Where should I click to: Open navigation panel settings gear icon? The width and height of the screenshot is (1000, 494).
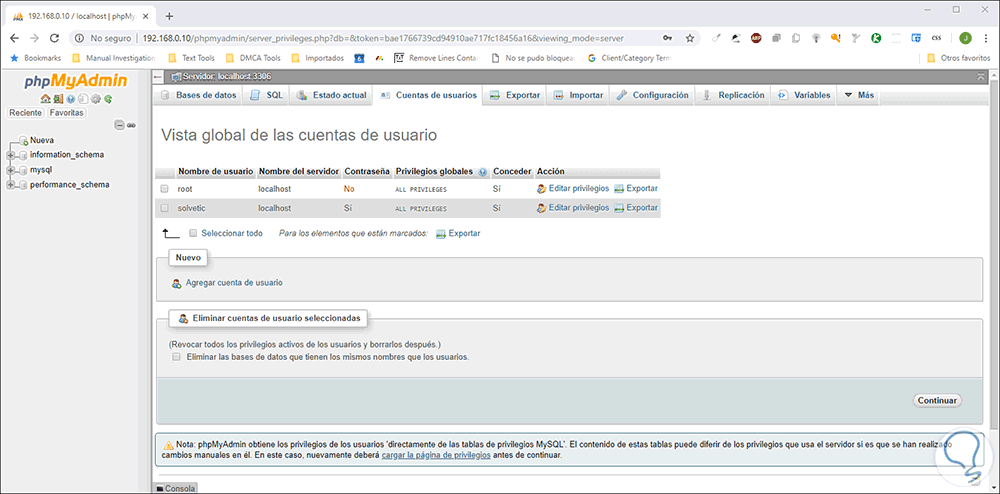[96, 99]
